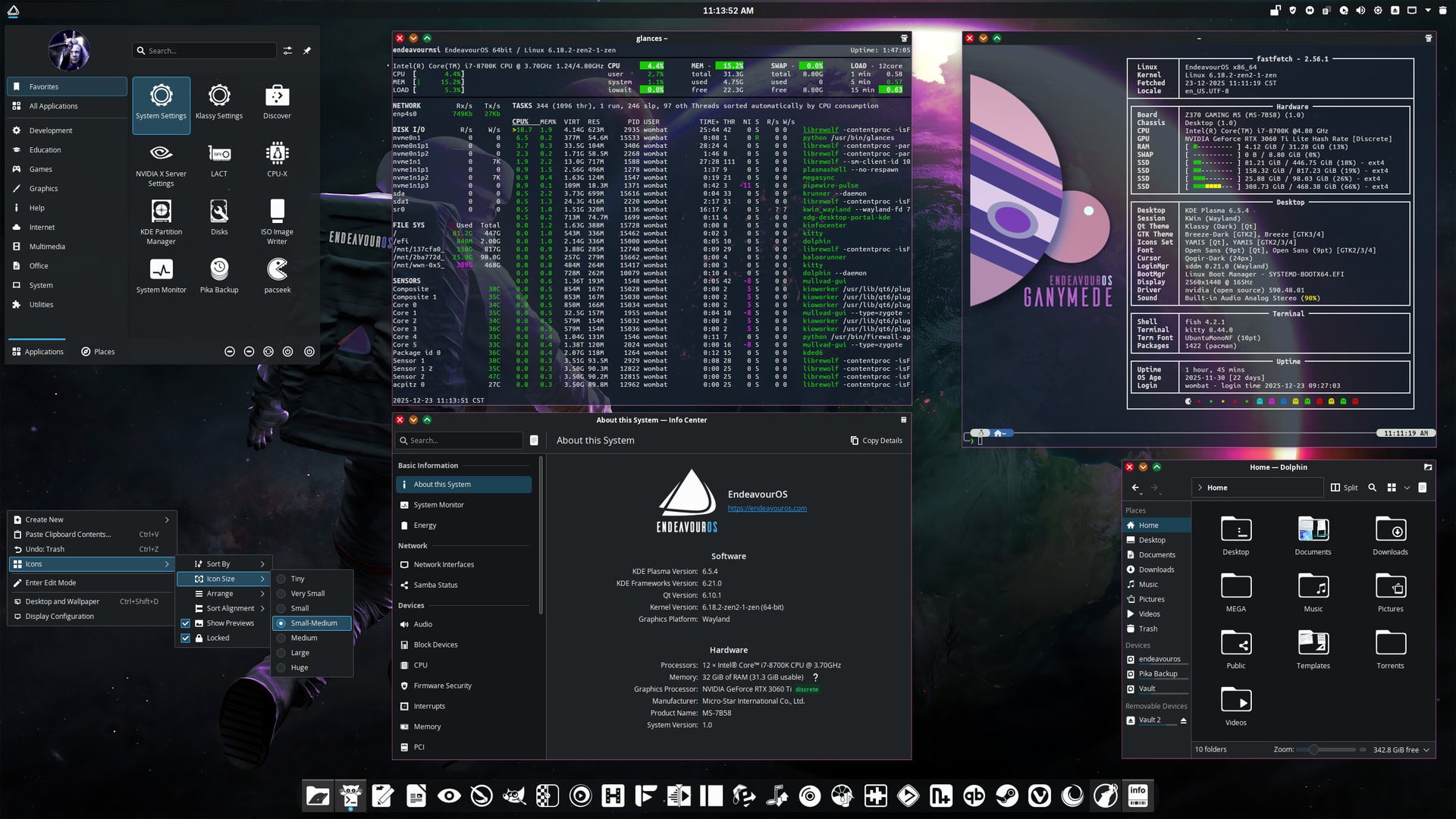
Task: Select the Medium icon size
Action: [312, 638]
